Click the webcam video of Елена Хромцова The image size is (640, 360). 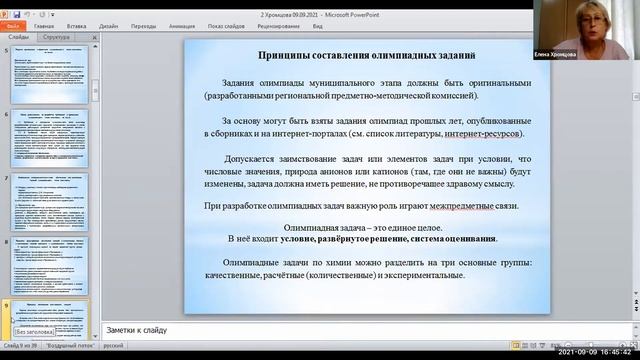586,30
